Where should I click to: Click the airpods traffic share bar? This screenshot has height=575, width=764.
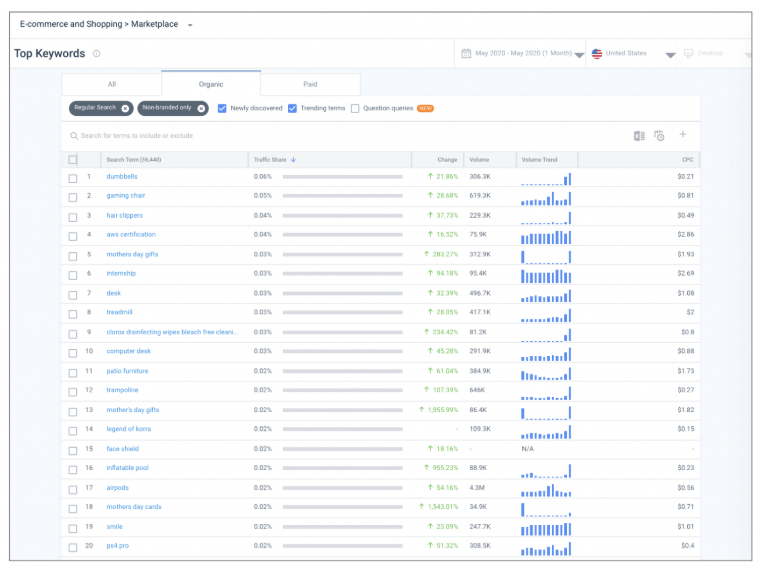(343, 488)
